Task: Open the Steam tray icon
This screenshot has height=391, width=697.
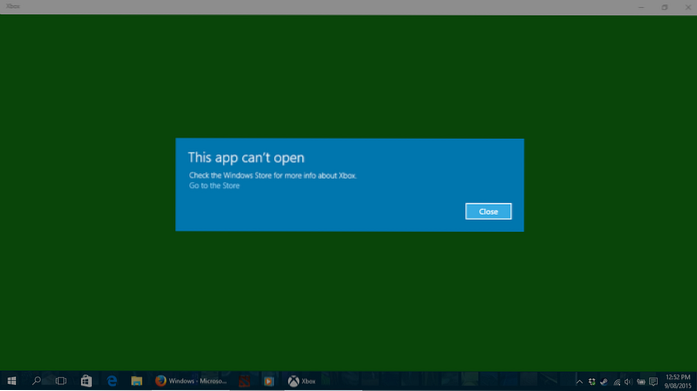Action: [x=604, y=382]
